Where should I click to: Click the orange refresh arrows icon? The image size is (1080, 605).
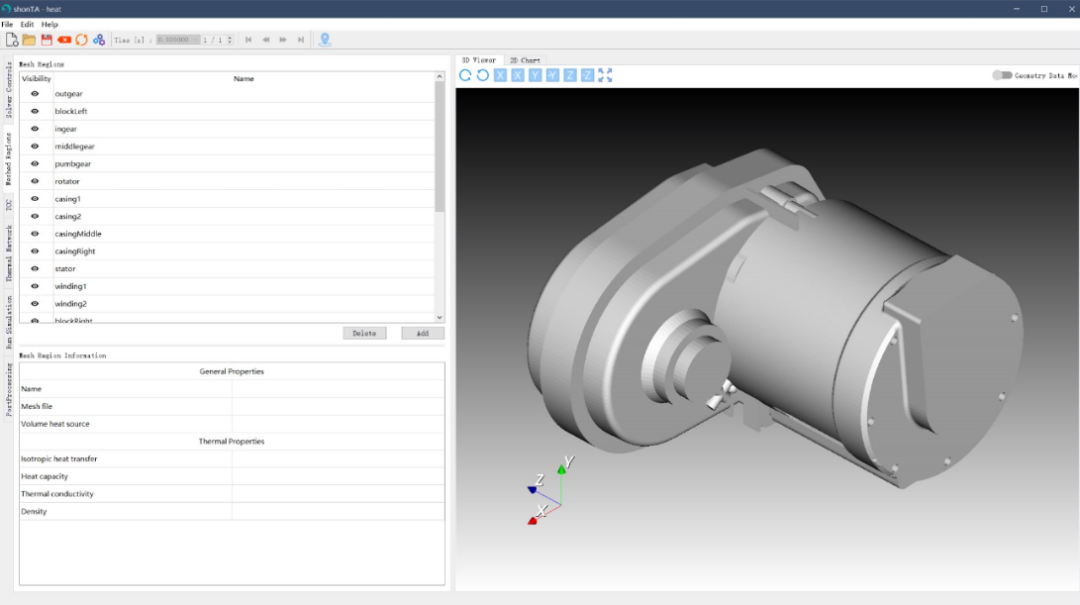coord(81,40)
